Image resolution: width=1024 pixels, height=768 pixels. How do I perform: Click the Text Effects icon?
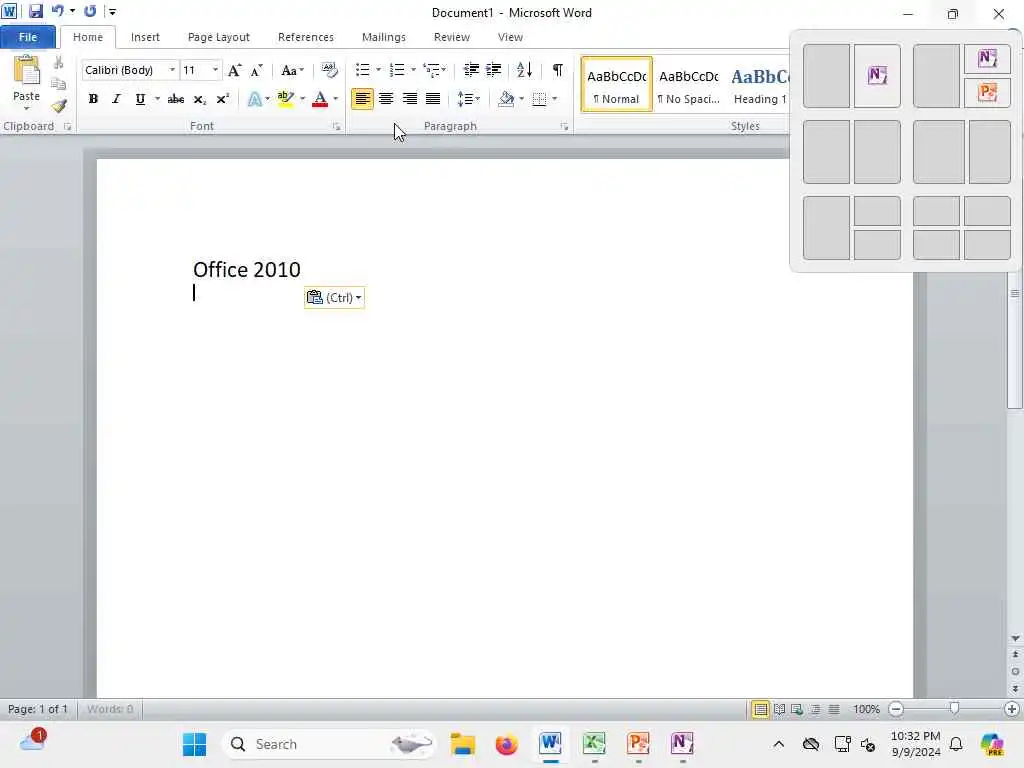pyautogui.click(x=255, y=99)
